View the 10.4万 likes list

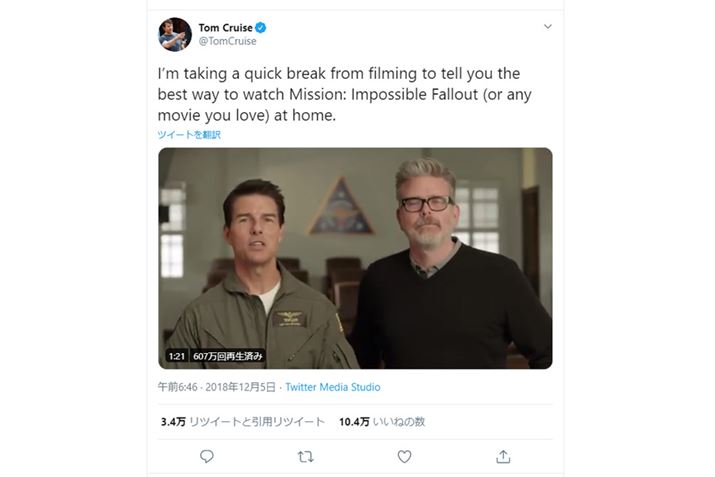(382, 422)
